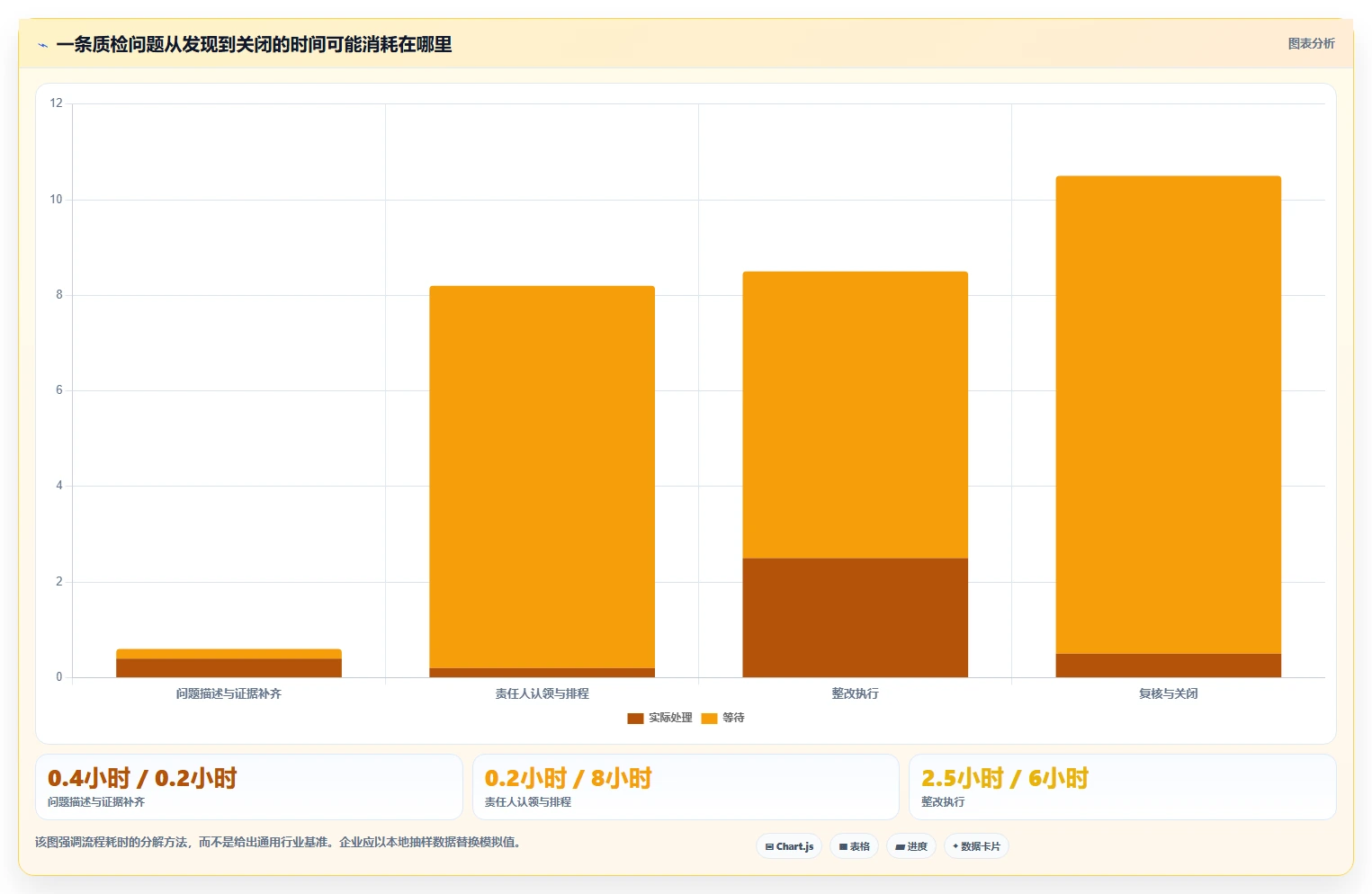Select the 数据卡片 tag pill
This screenshot has height=894, width=1372.
[976, 846]
